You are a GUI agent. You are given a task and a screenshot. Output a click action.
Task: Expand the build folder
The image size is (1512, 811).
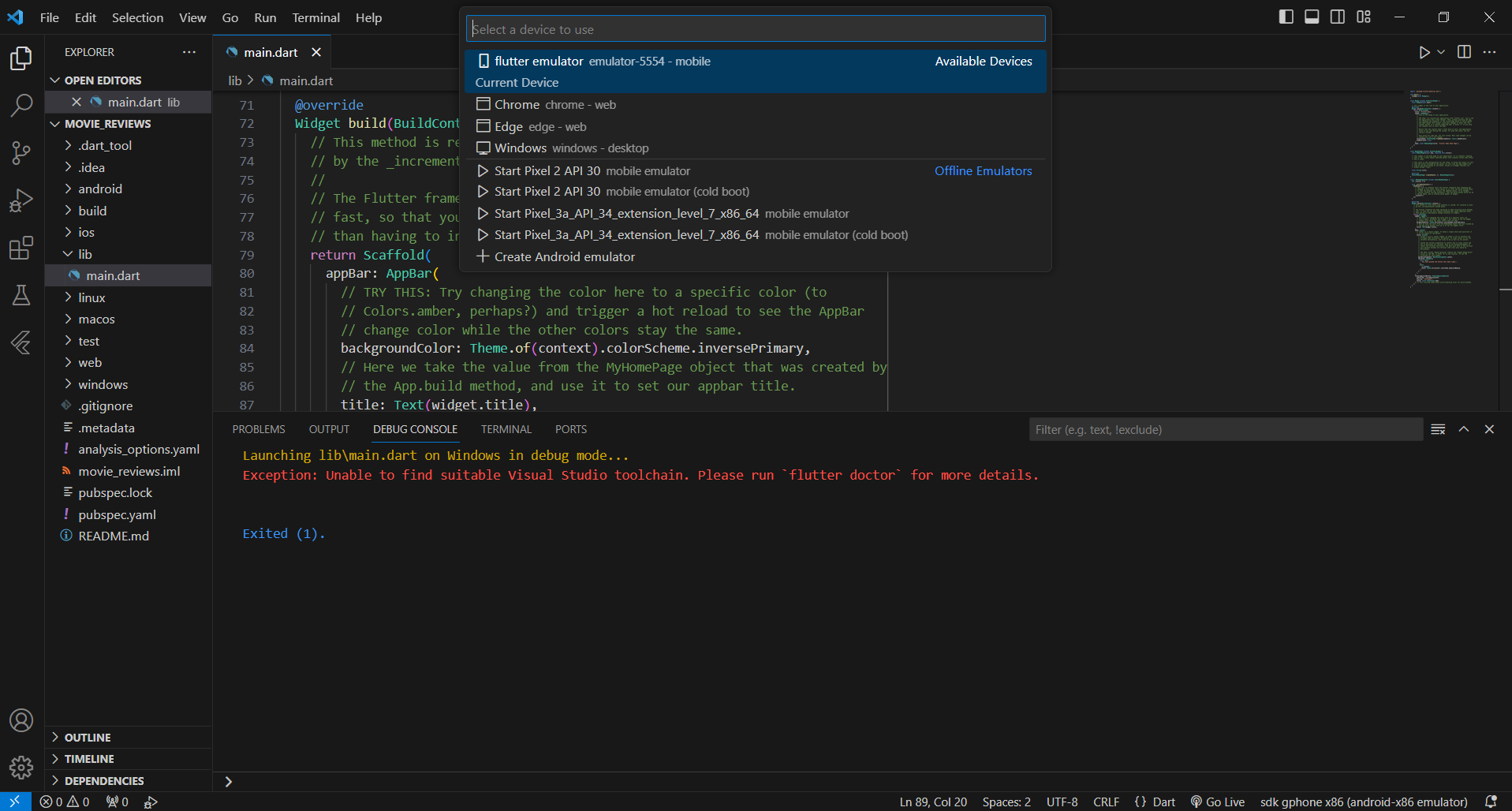pyautogui.click(x=128, y=211)
